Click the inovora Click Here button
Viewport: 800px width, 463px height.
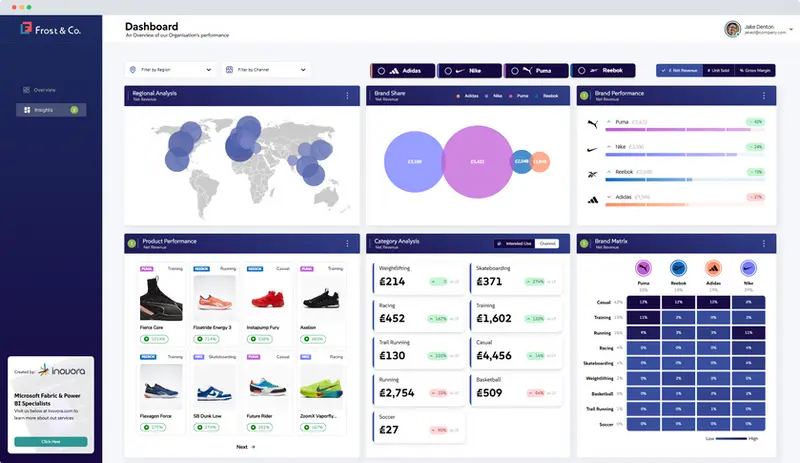(x=51, y=442)
